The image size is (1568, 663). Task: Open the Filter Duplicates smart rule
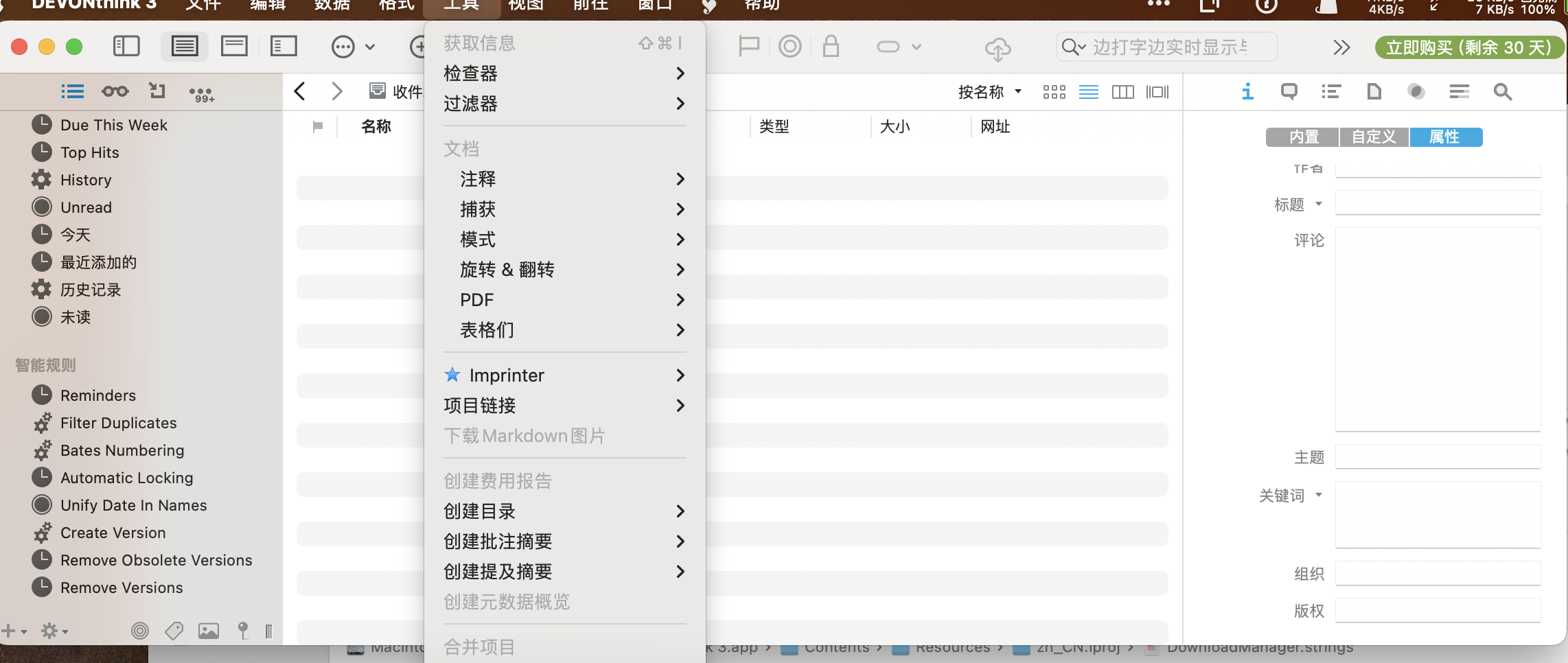click(x=118, y=423)
